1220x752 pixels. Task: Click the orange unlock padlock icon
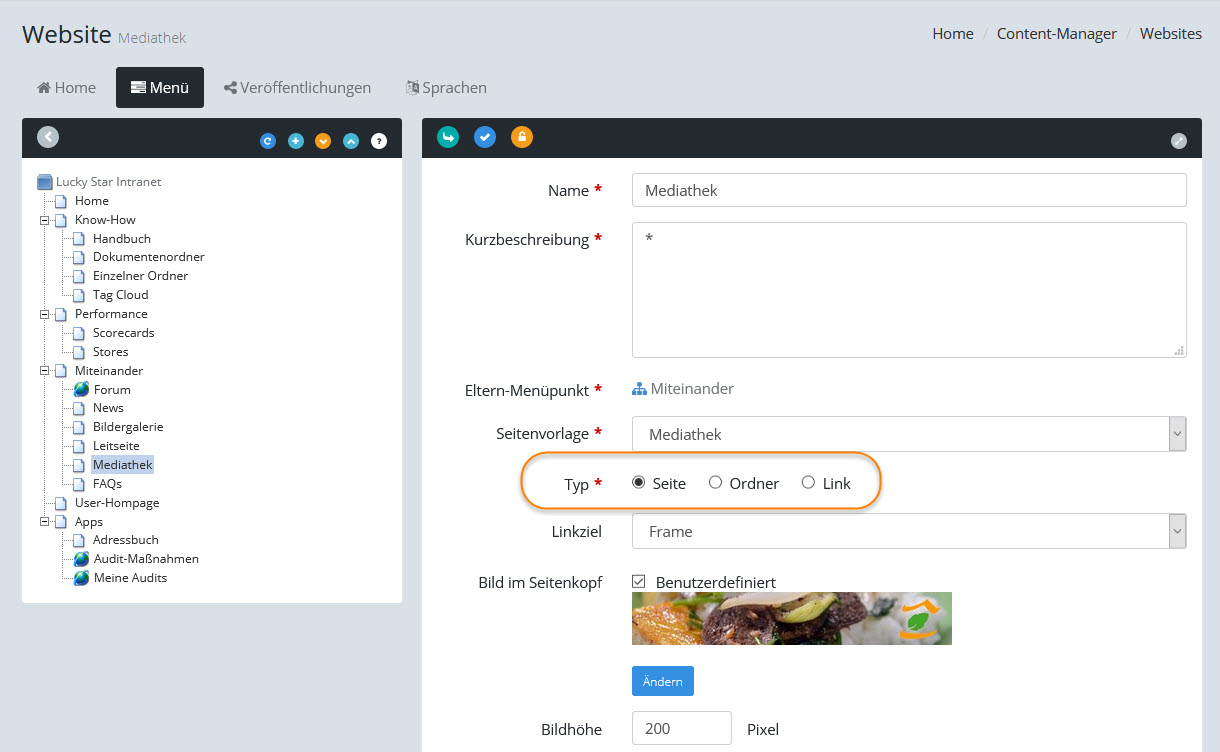521,137
